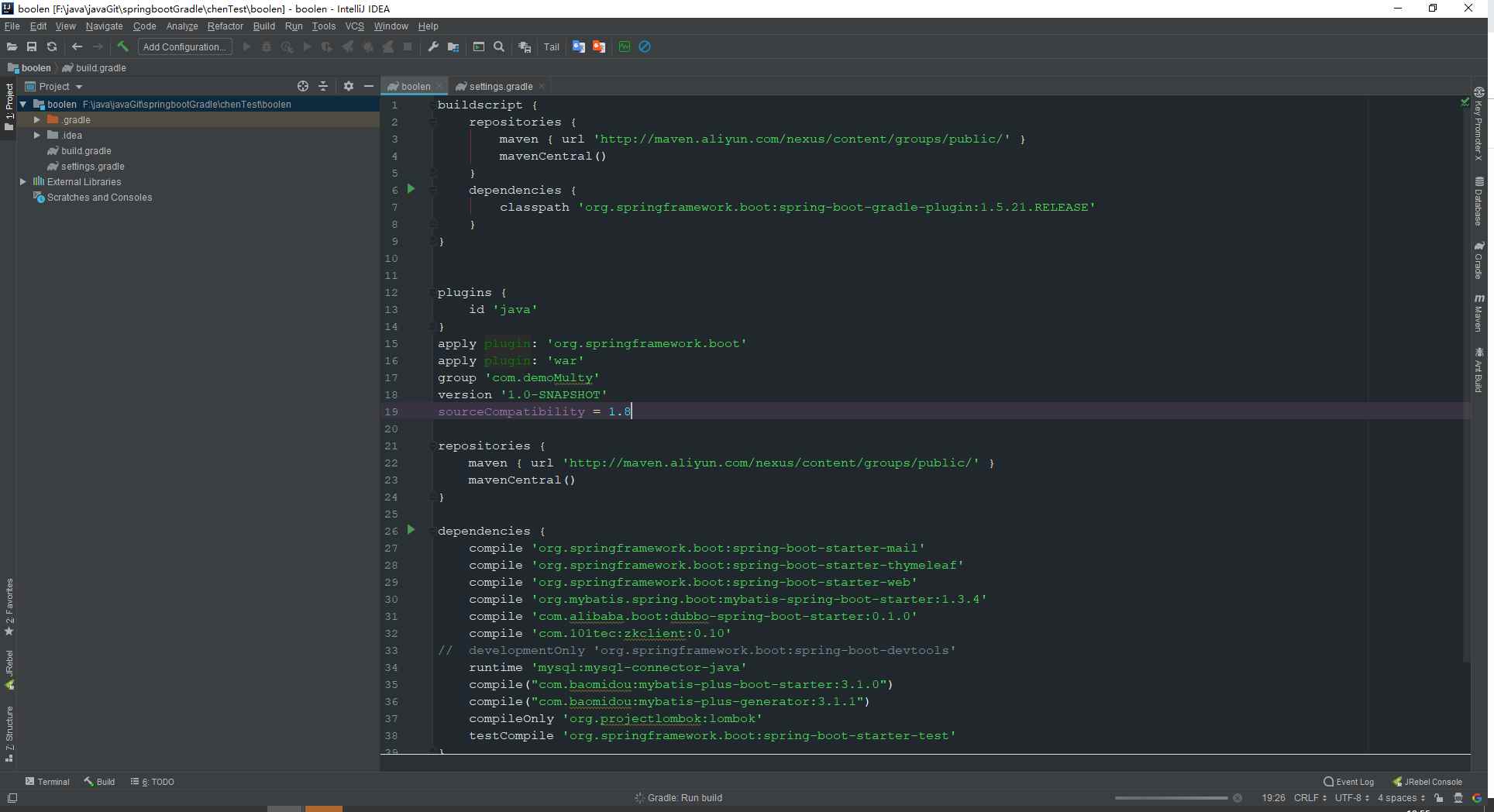Image resolution: width=1494 pixels, height=812 pixels.
Task: Open the JRebel left side tab
Action: coord(9,669)
